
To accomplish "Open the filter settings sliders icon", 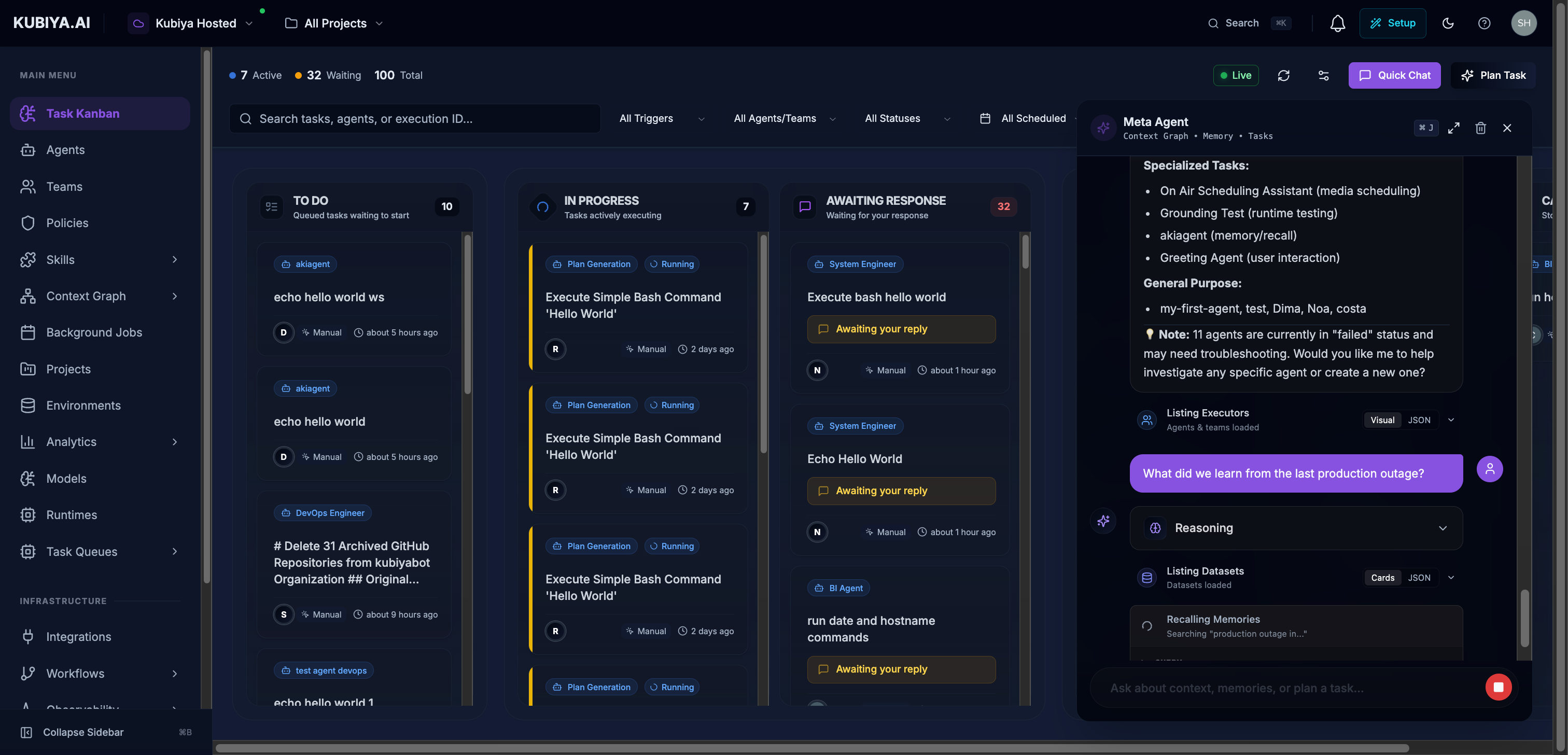I will [1323, 76].
